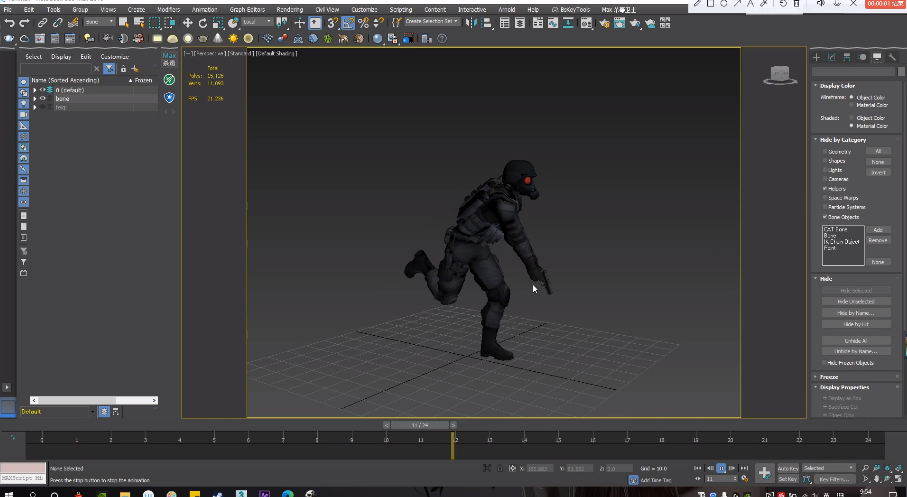Click the help question mark toolbar icon
The height and width of the screenshot is (497, 907).
tap(442, 39)
